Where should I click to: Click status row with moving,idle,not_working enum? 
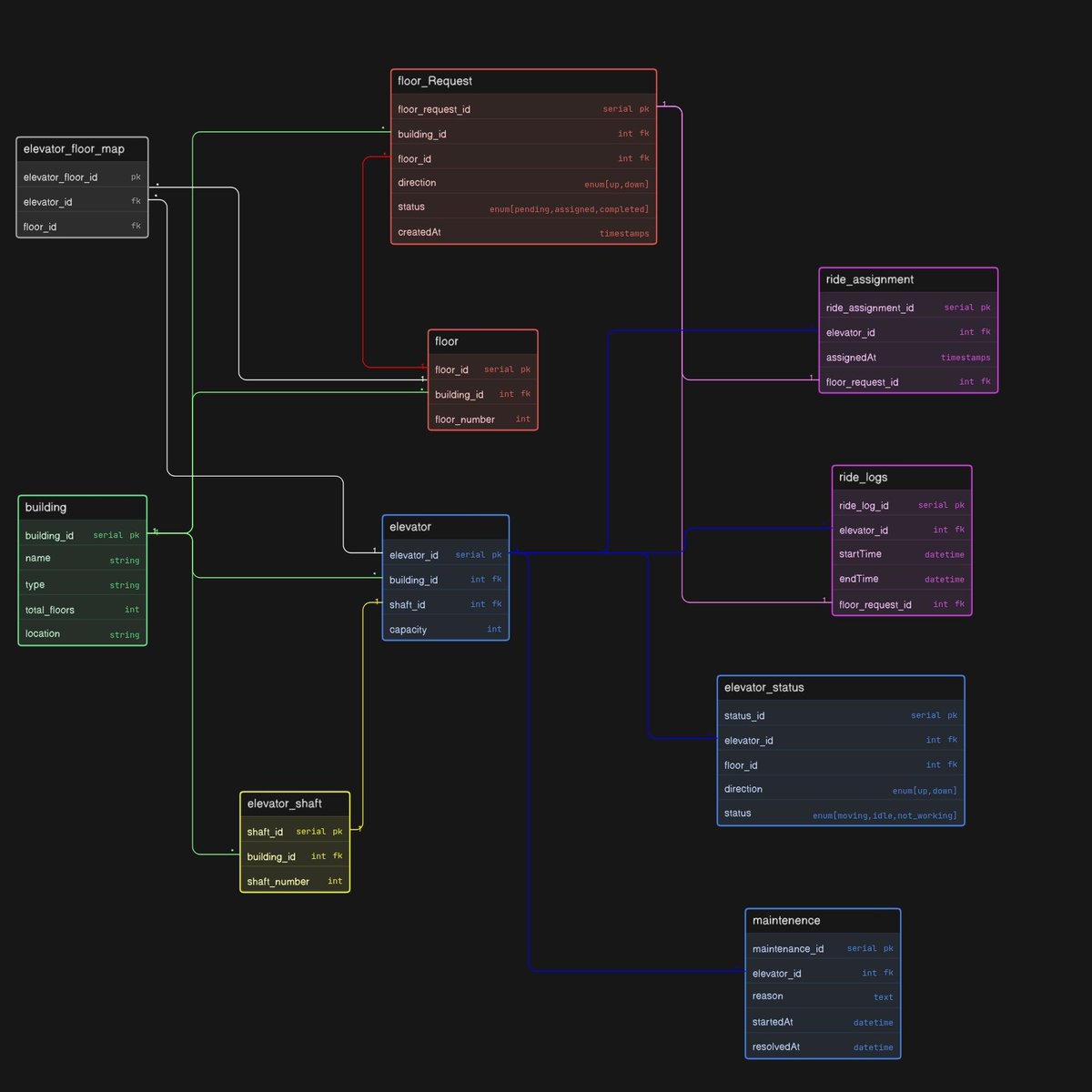coord(841,814)
